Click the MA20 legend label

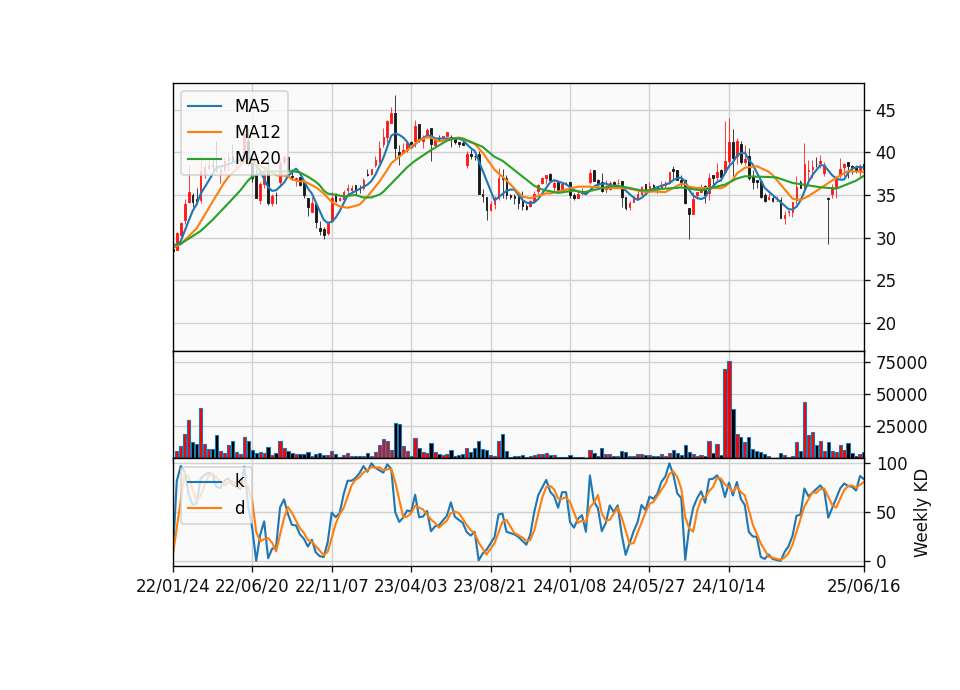257,158
